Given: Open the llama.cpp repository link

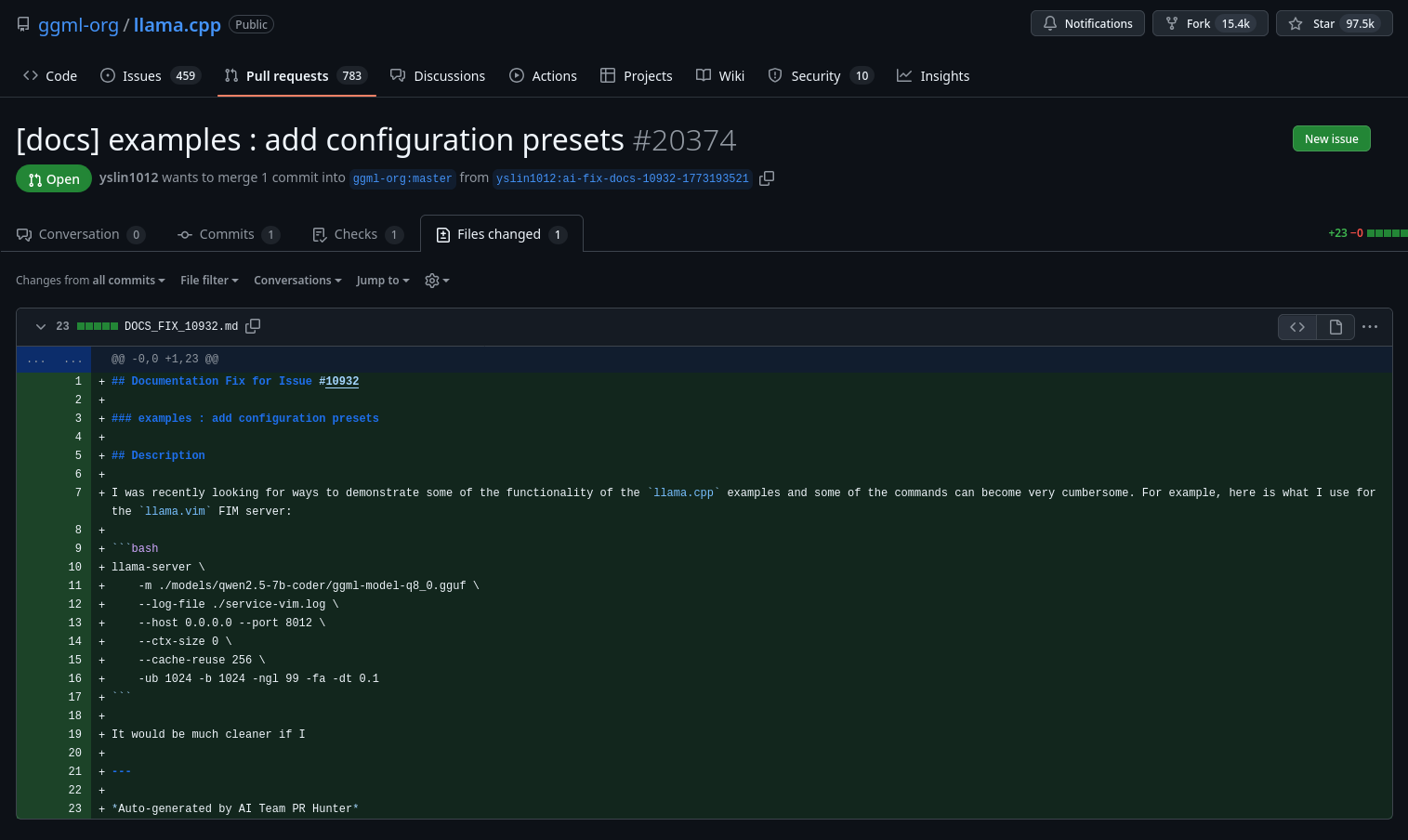Looking at the screenshot, I should pyautogui.click(x=178, y=25).
